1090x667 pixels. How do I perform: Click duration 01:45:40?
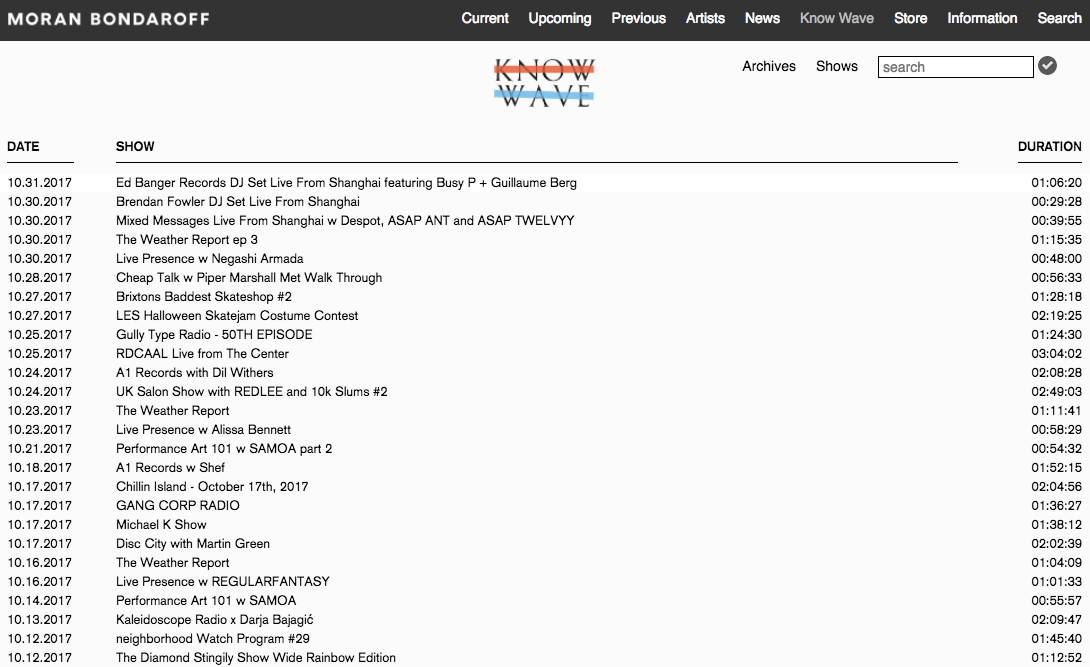[x=1056, y=639]
